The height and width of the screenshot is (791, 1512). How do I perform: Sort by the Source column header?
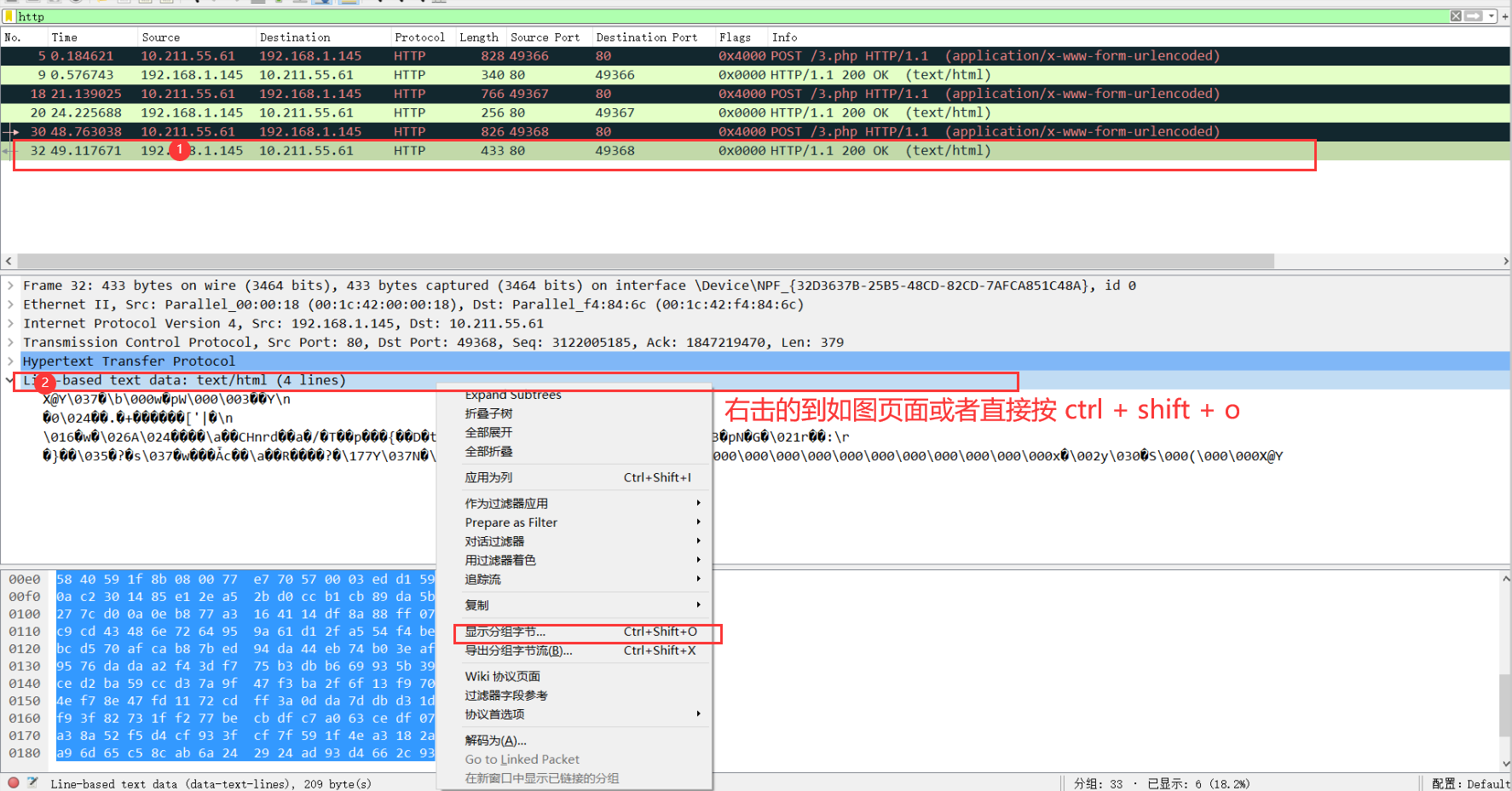click(197, 38)
